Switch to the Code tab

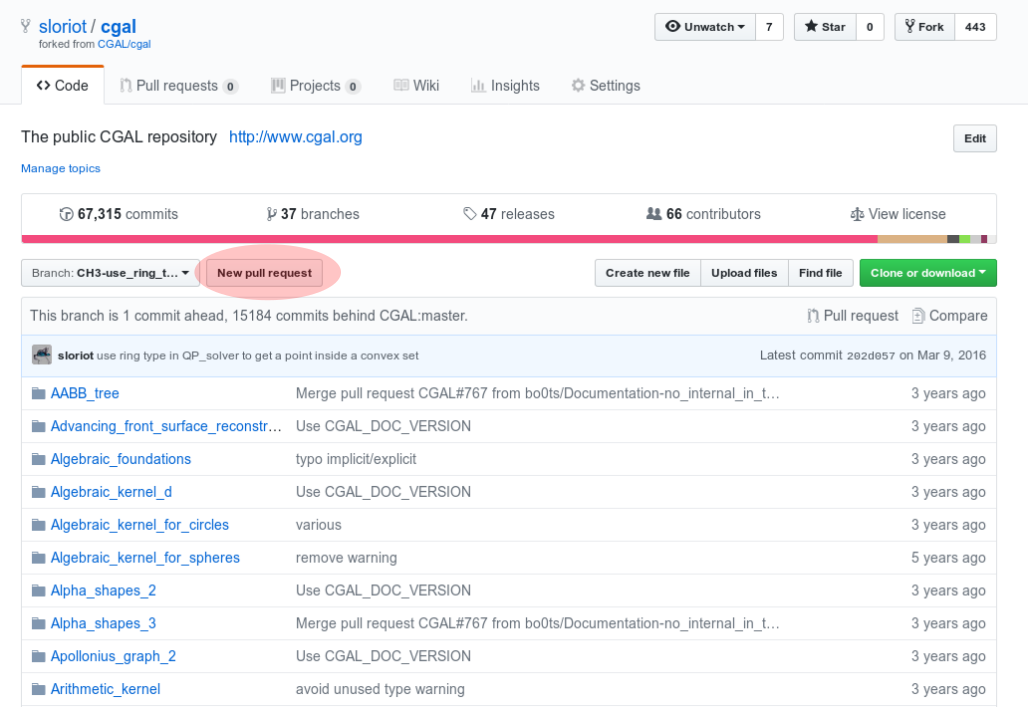(63, 86)
